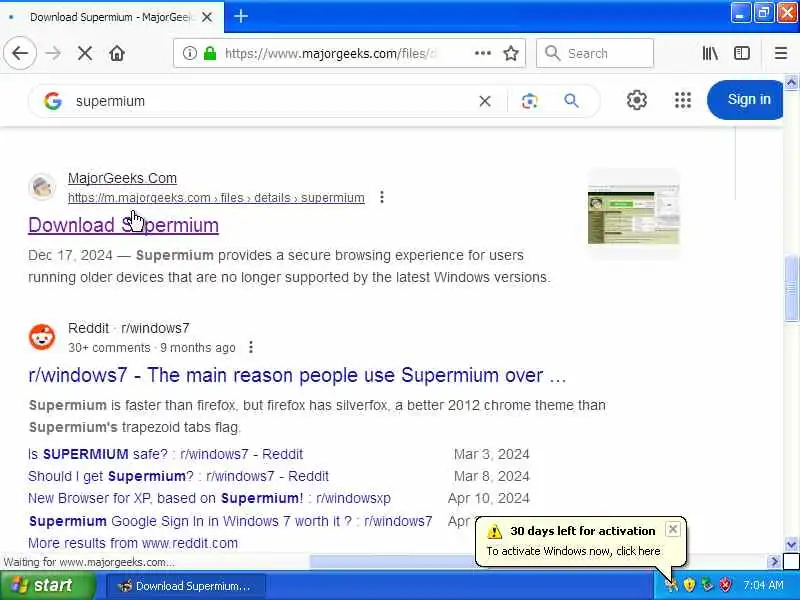Click the Sign in button

(745, 99)
